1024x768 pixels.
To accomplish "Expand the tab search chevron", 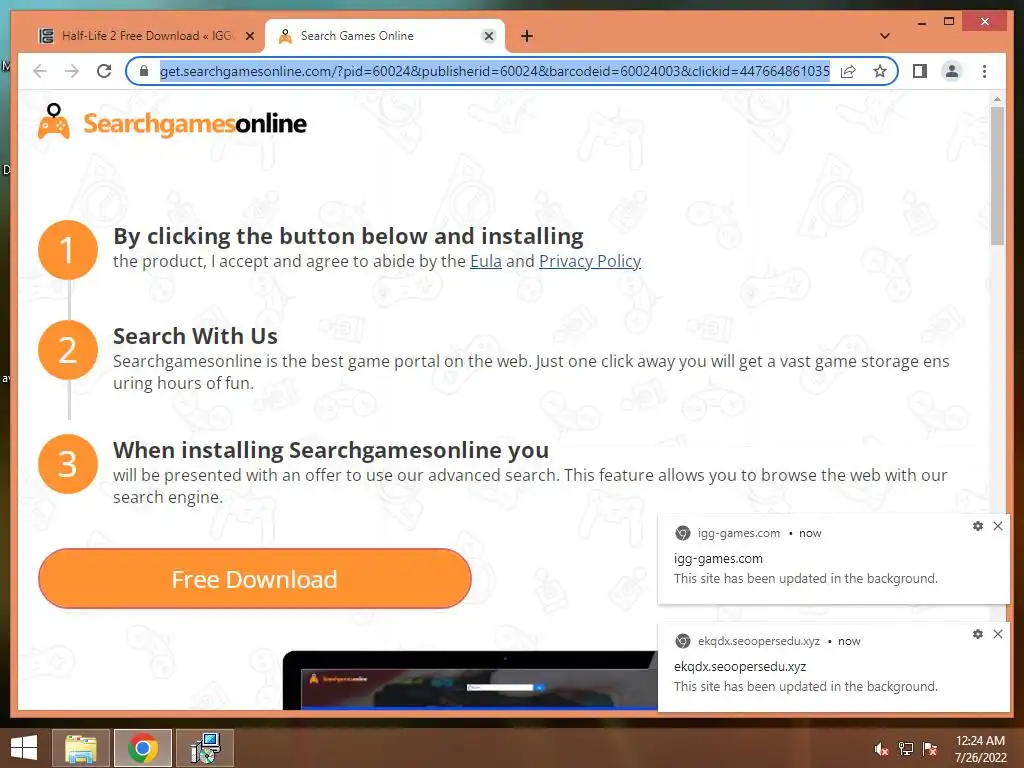I will point(885,36).
